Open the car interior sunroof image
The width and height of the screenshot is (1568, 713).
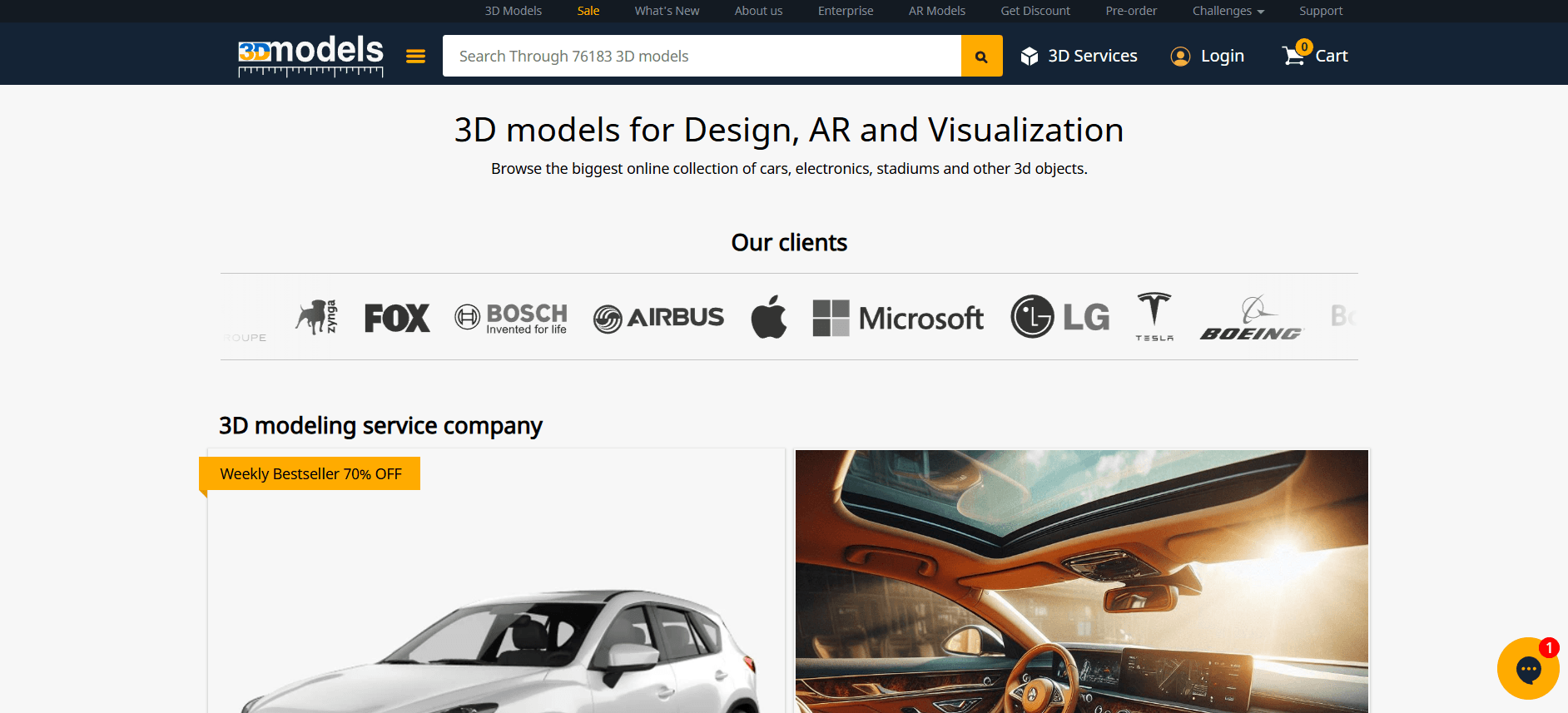[1082, 582]
